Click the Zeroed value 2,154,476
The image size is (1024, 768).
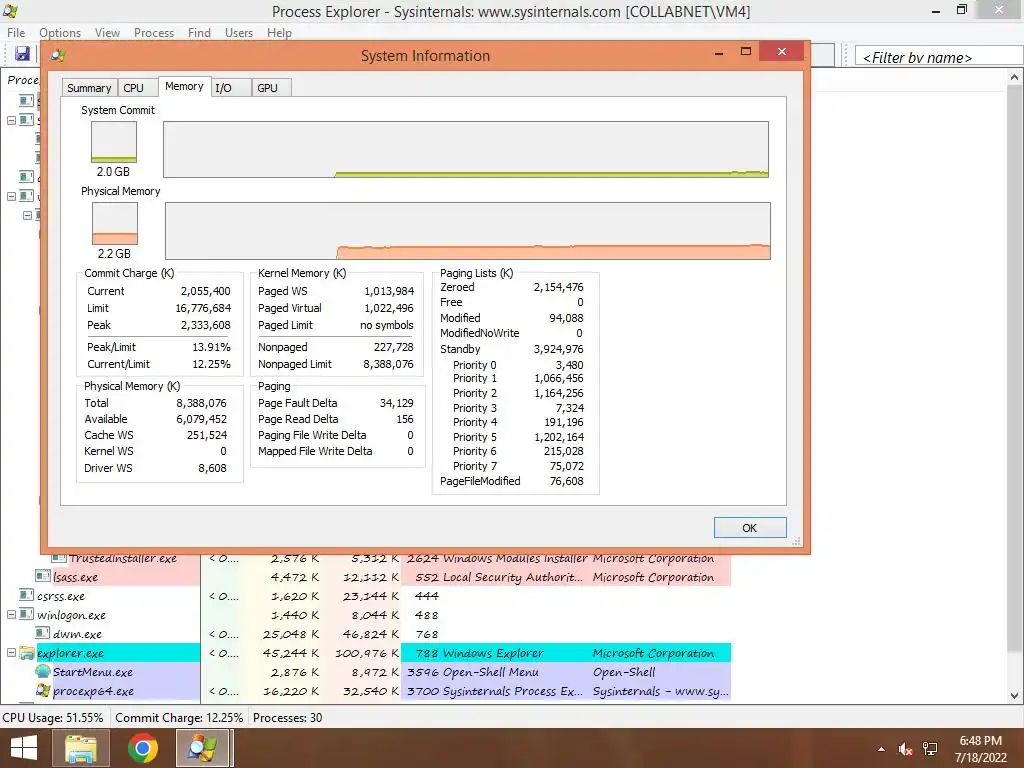click(x=558, y=287)
